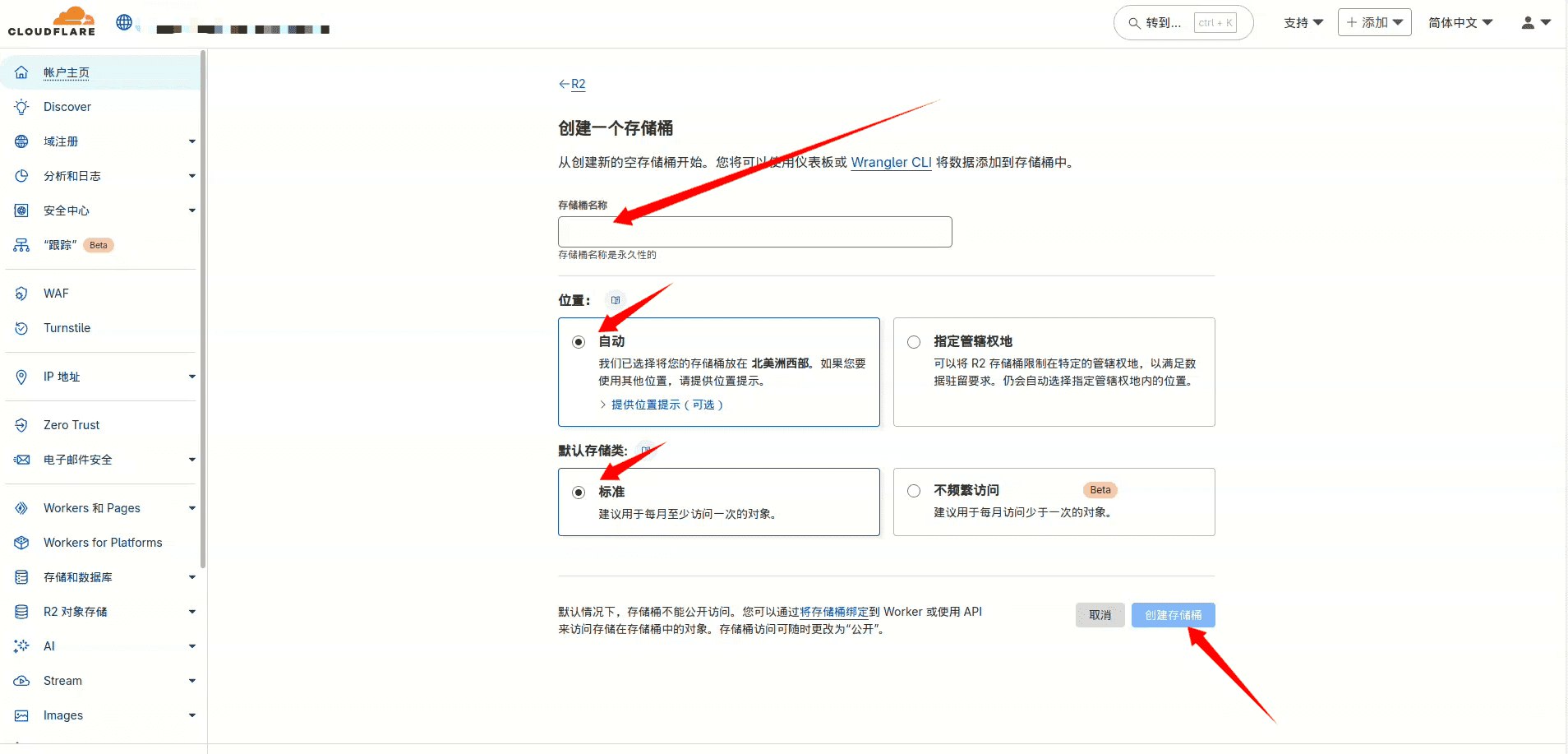This screenshot has width=1568, height=754.
Task: Expand the Workers 和 Pages section arrow
Action: click(192, 508)
